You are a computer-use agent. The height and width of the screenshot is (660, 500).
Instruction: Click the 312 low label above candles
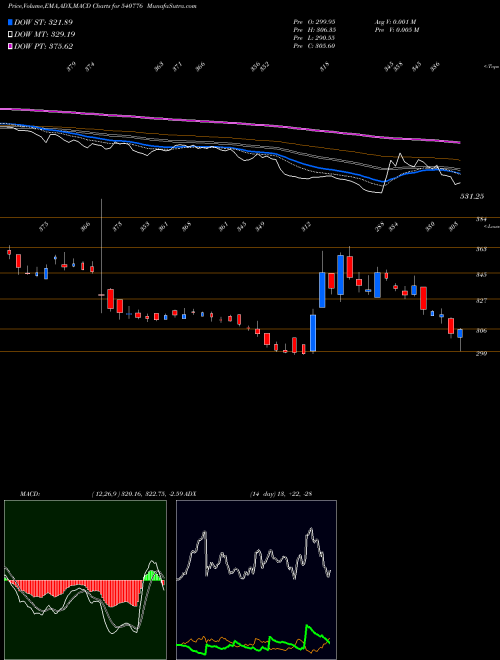click(x=306, y=226)
